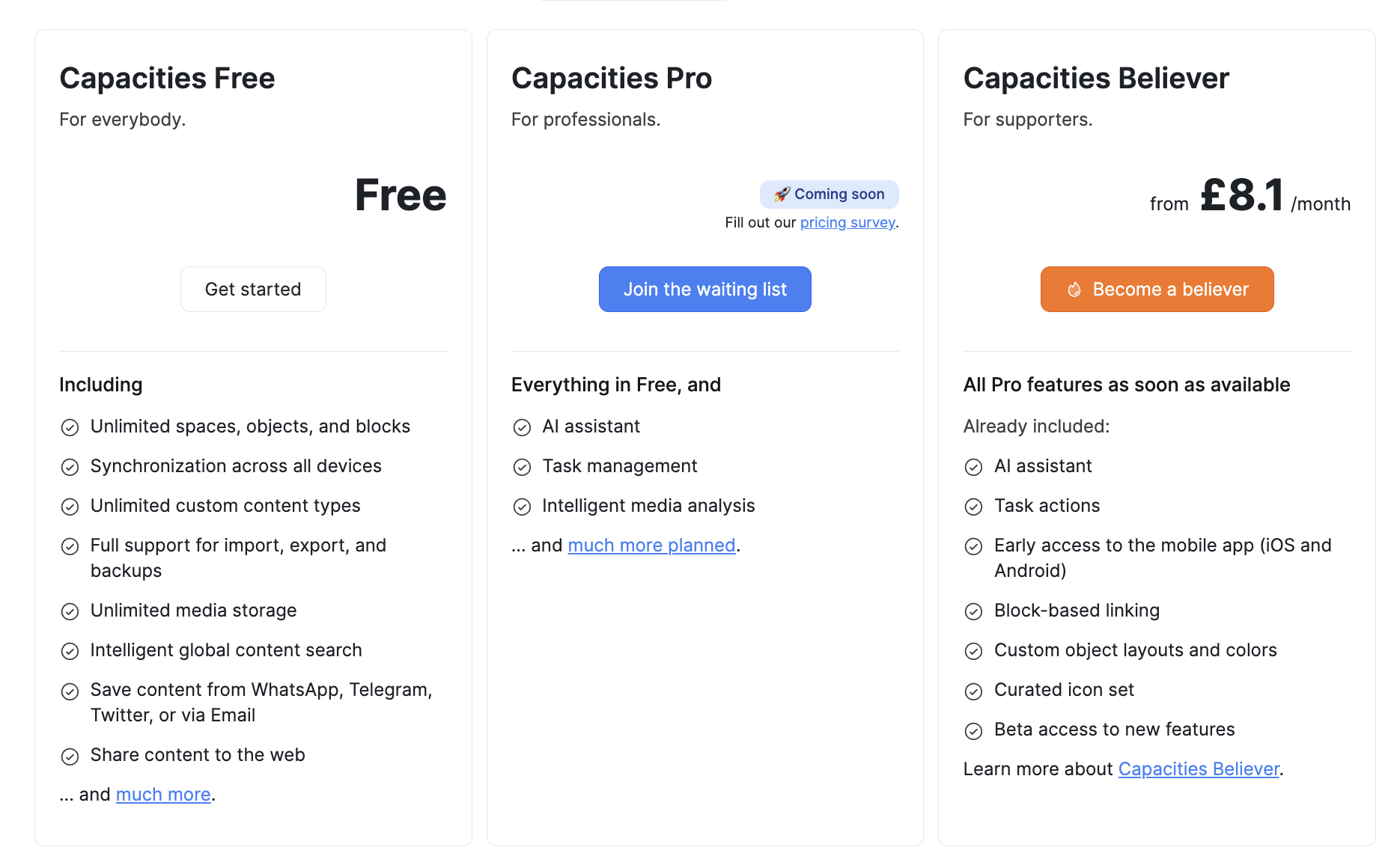1397x868 pixels.
Task: Open the pricing survey link
Action: (x=847, y=222)
